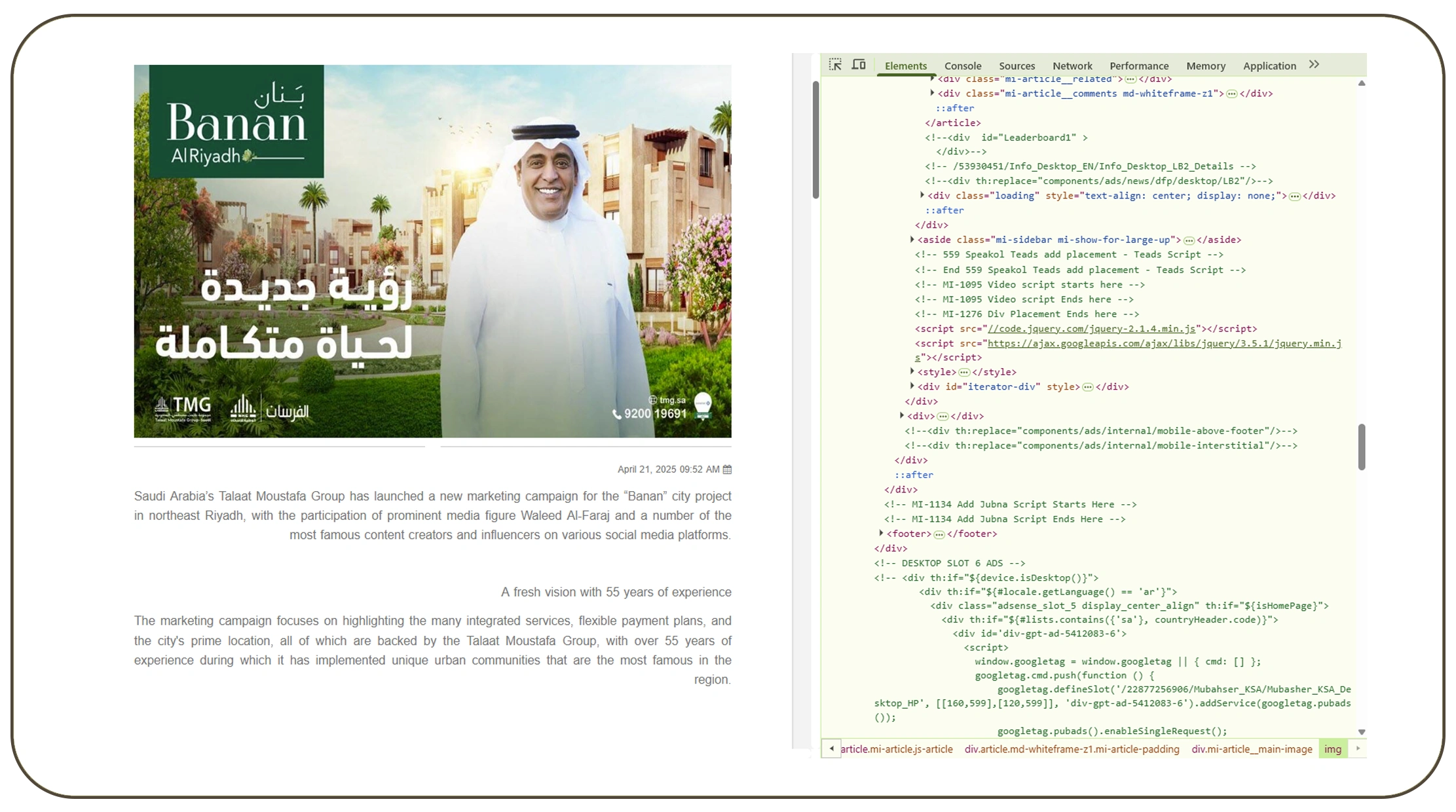Image resolution: width=1456 pixels, height=812 pixels.
Task: Click ellipsis badge in mi-article__related row
Action: pos(1130,79)
